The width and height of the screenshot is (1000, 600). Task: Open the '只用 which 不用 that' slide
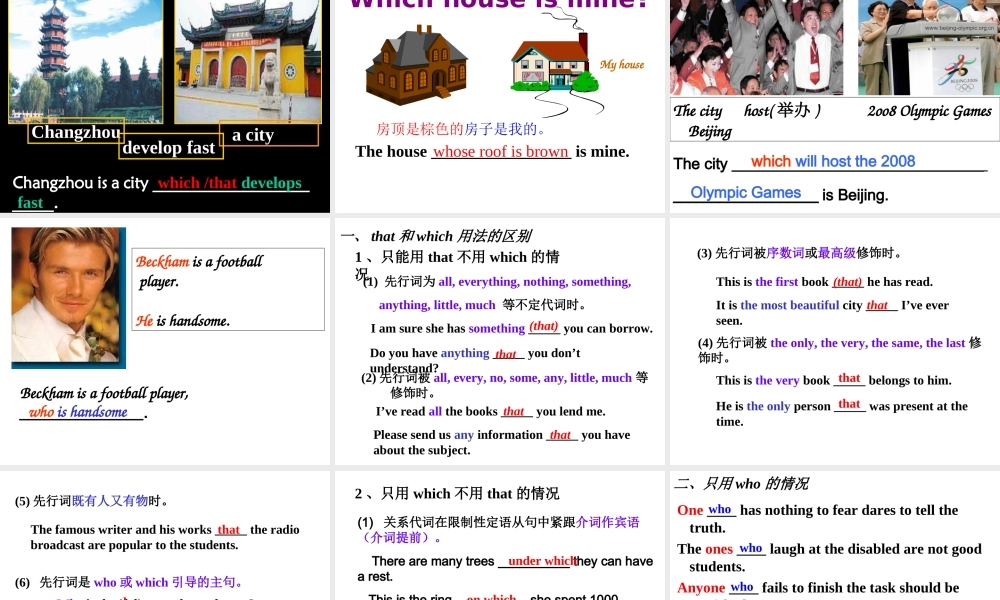click(499, 536)
